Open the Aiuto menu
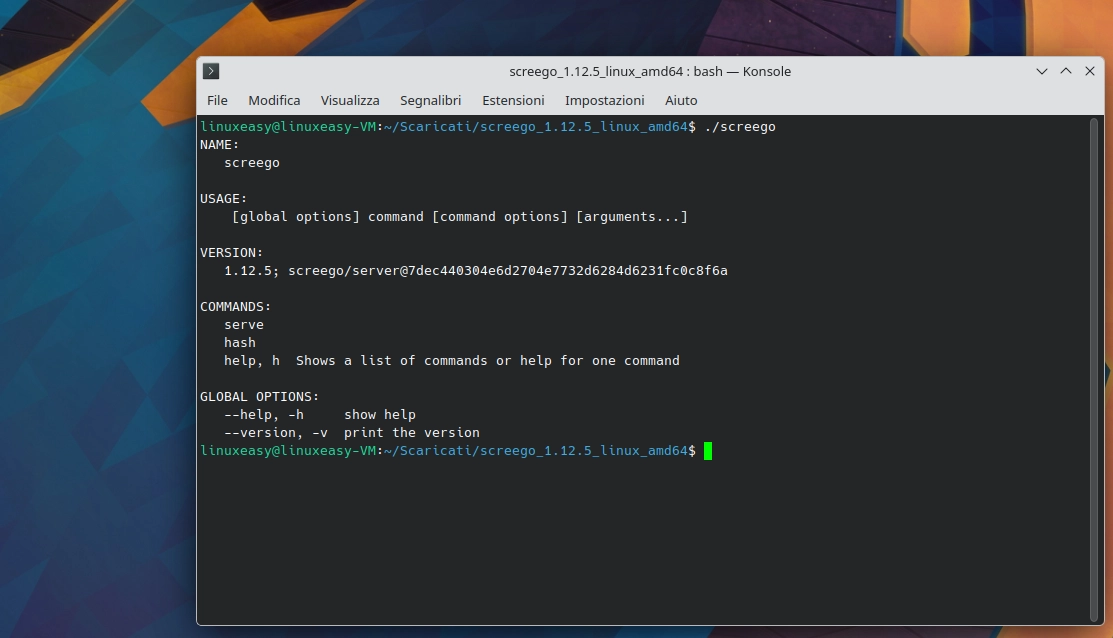This screenshot has height=638, width=1113. click(x=681, y=100)
